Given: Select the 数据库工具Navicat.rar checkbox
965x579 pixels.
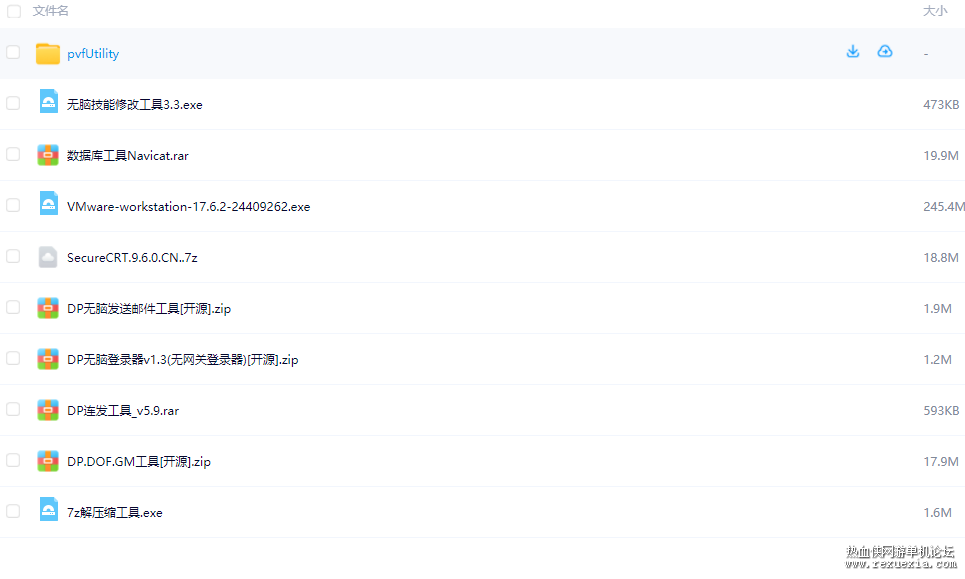Looking at the screenshot, I should (x=13, y=154).
